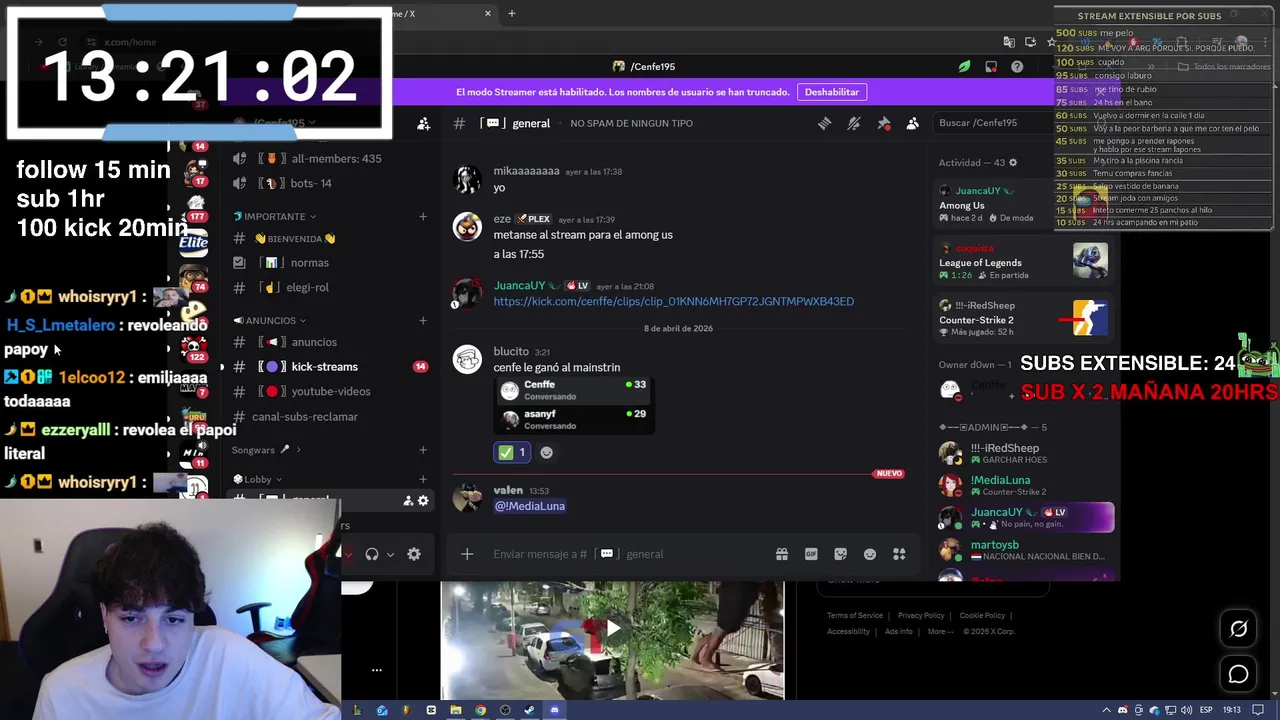Open the X messages chat bubble button
Image resolution: width=1280 pixels, height=720 pixels.
[1238, 675]
